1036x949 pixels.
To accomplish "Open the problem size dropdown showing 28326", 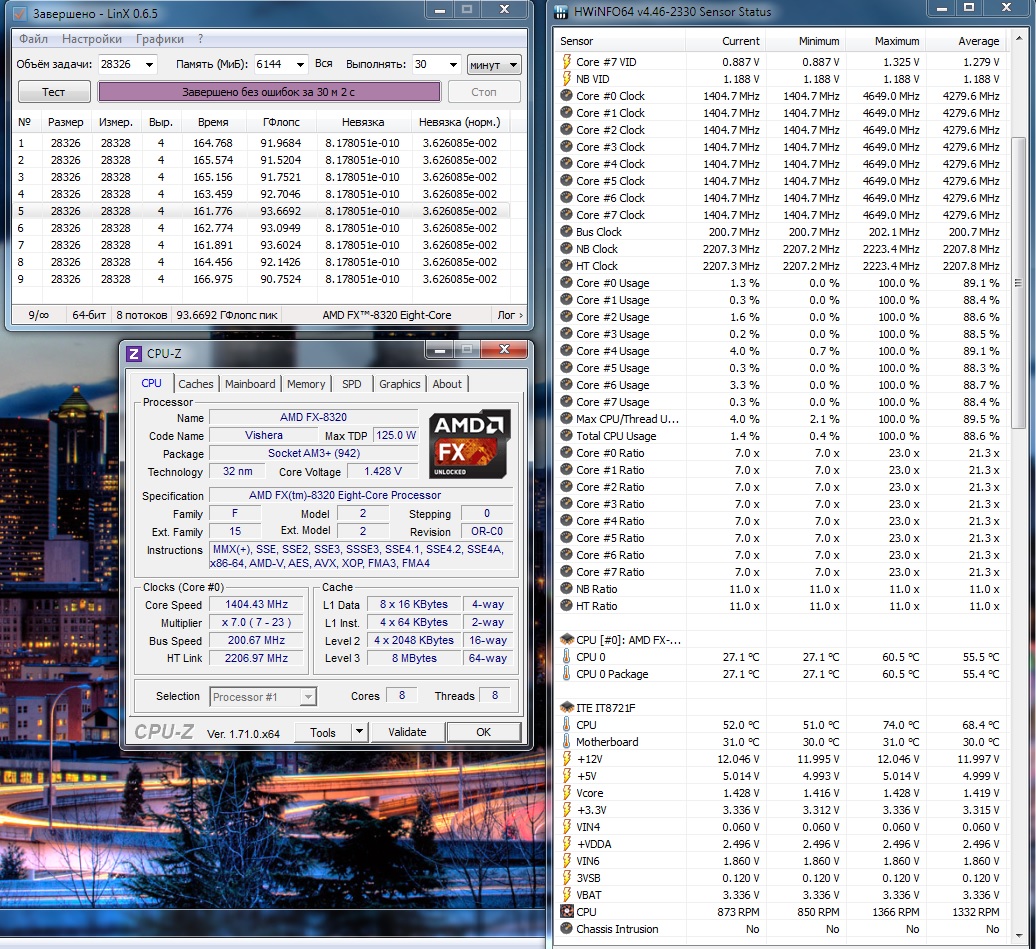I will point(149,64).
